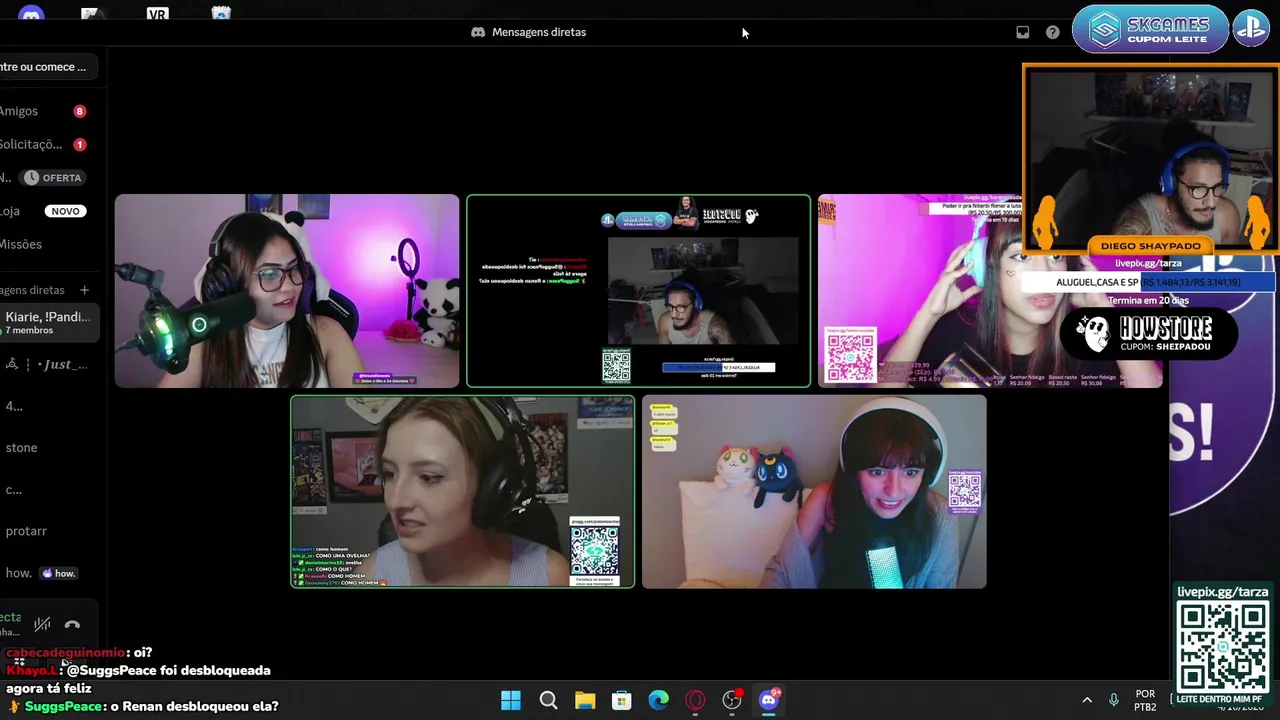Open the Just_ direct message
Screen dimensions: 1280x720
[x=48, y=364]
